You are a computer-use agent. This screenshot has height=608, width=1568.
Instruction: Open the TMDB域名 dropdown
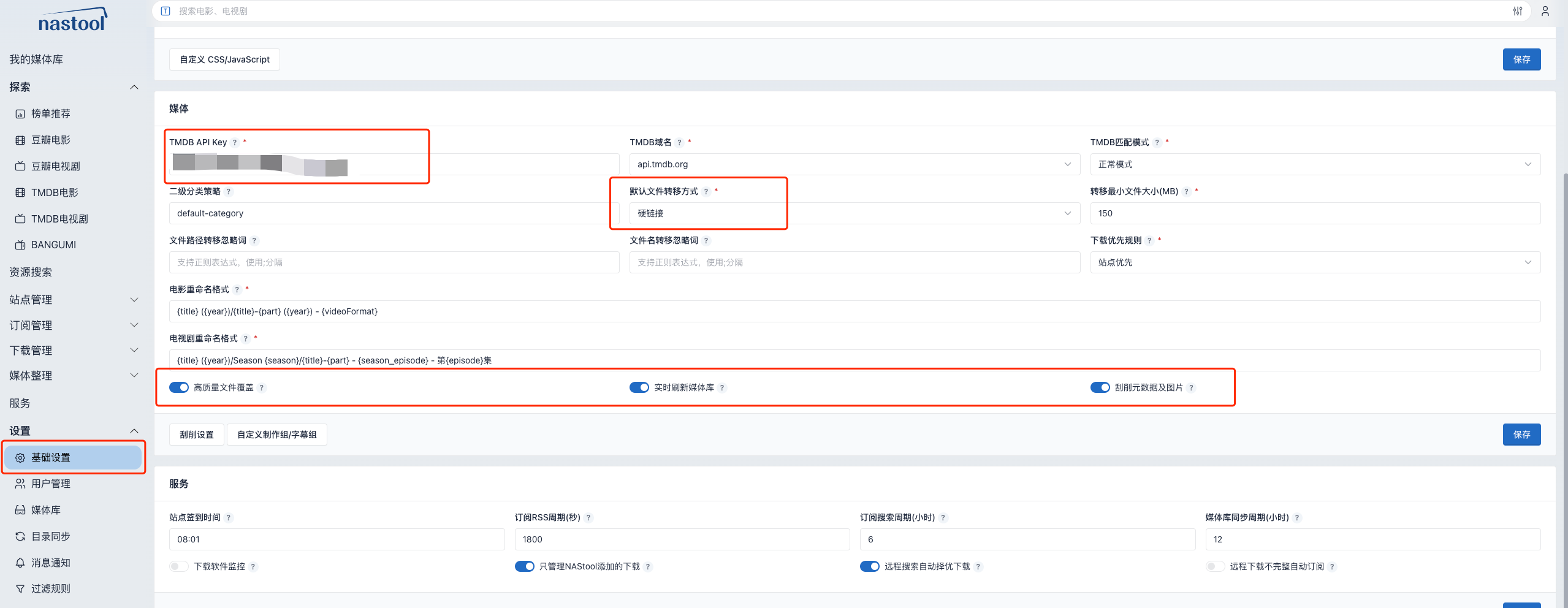coord(854,164)
